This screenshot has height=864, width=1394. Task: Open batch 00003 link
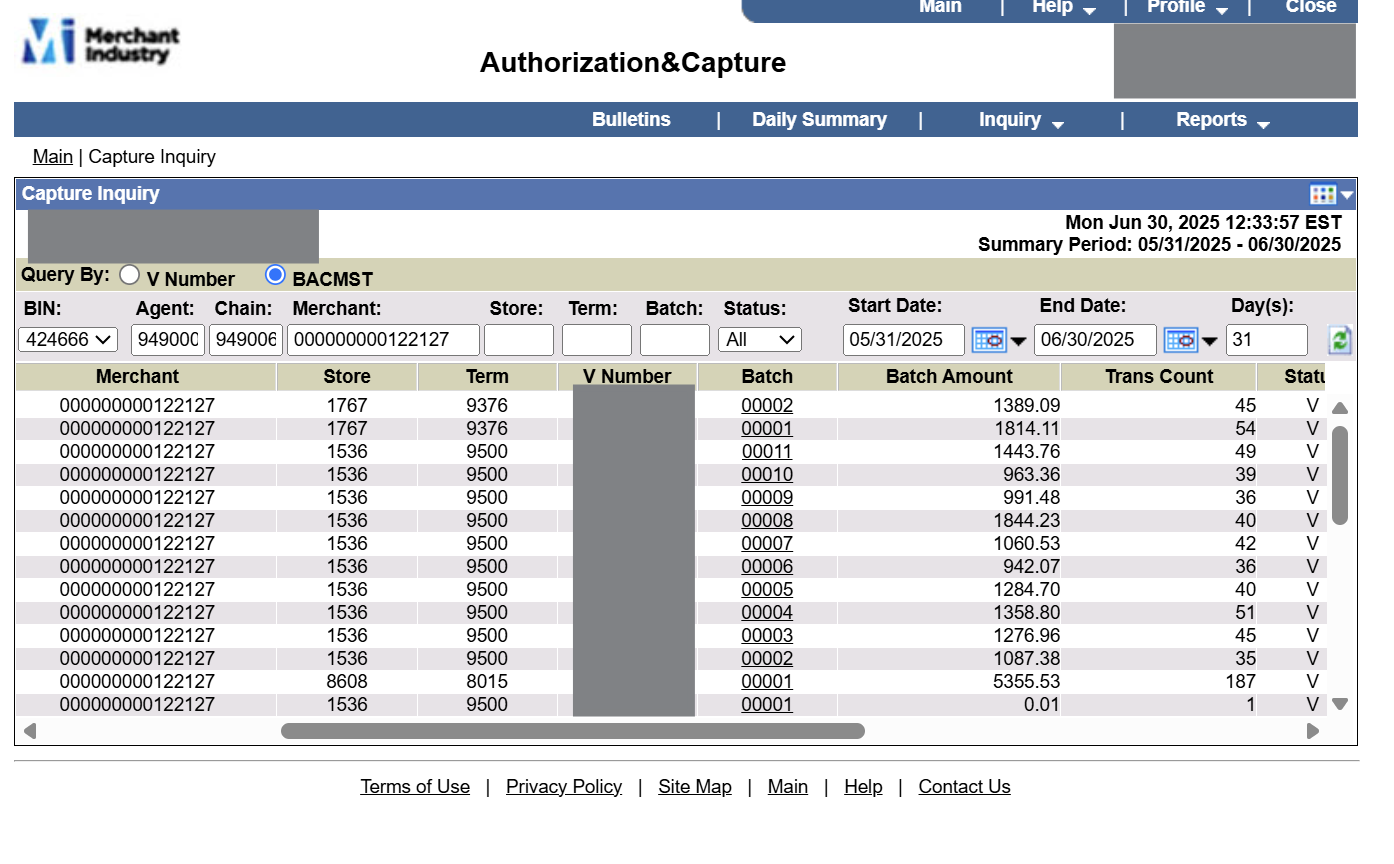click(767, 636)
